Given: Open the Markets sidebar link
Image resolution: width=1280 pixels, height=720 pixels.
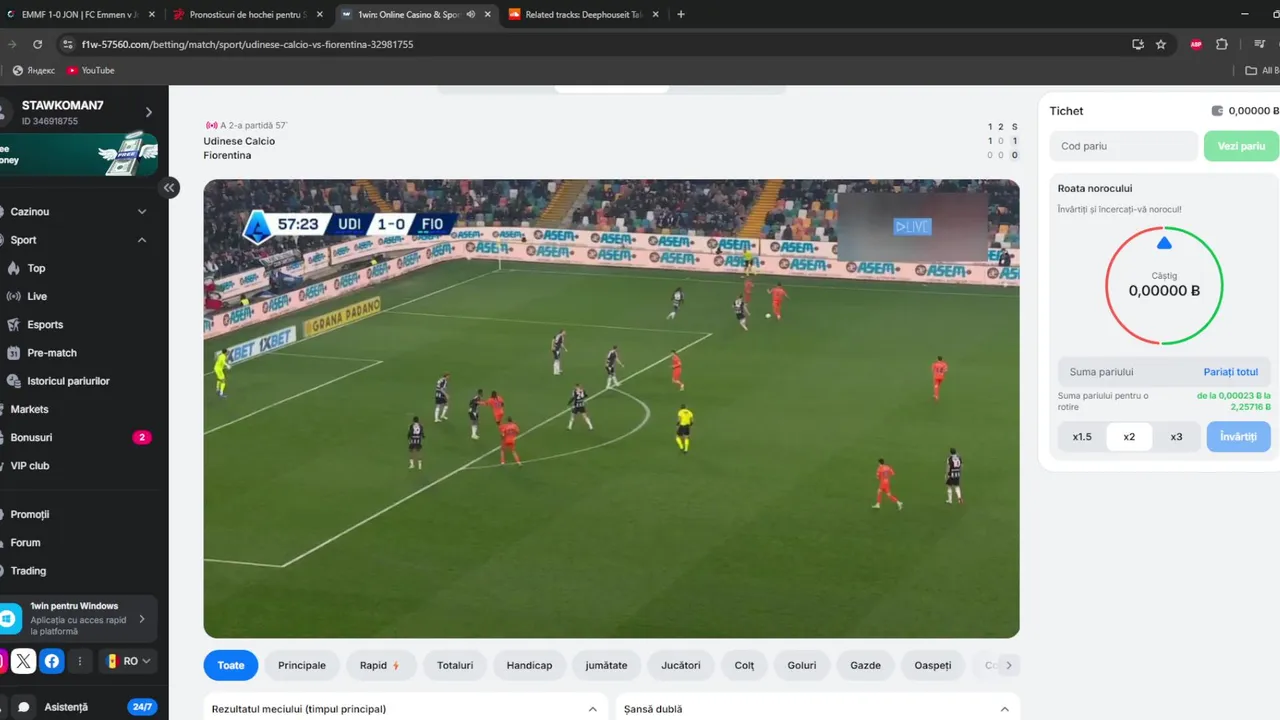Looking at the screenshot, I should (x=30, y=409).
